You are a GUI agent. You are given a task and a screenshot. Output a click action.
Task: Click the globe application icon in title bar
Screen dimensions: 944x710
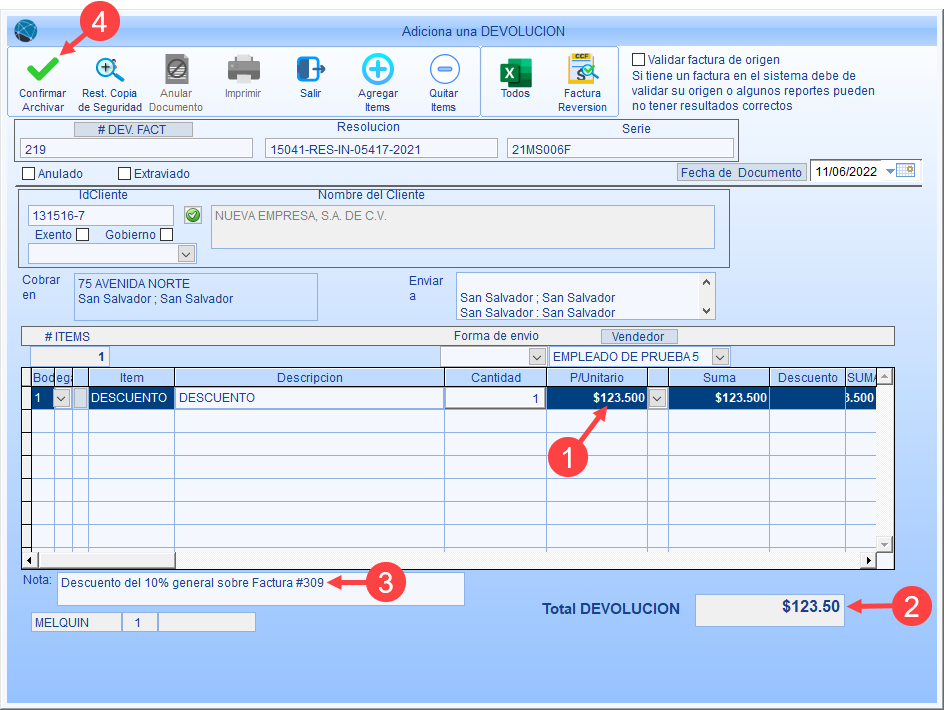coord(26,31)
